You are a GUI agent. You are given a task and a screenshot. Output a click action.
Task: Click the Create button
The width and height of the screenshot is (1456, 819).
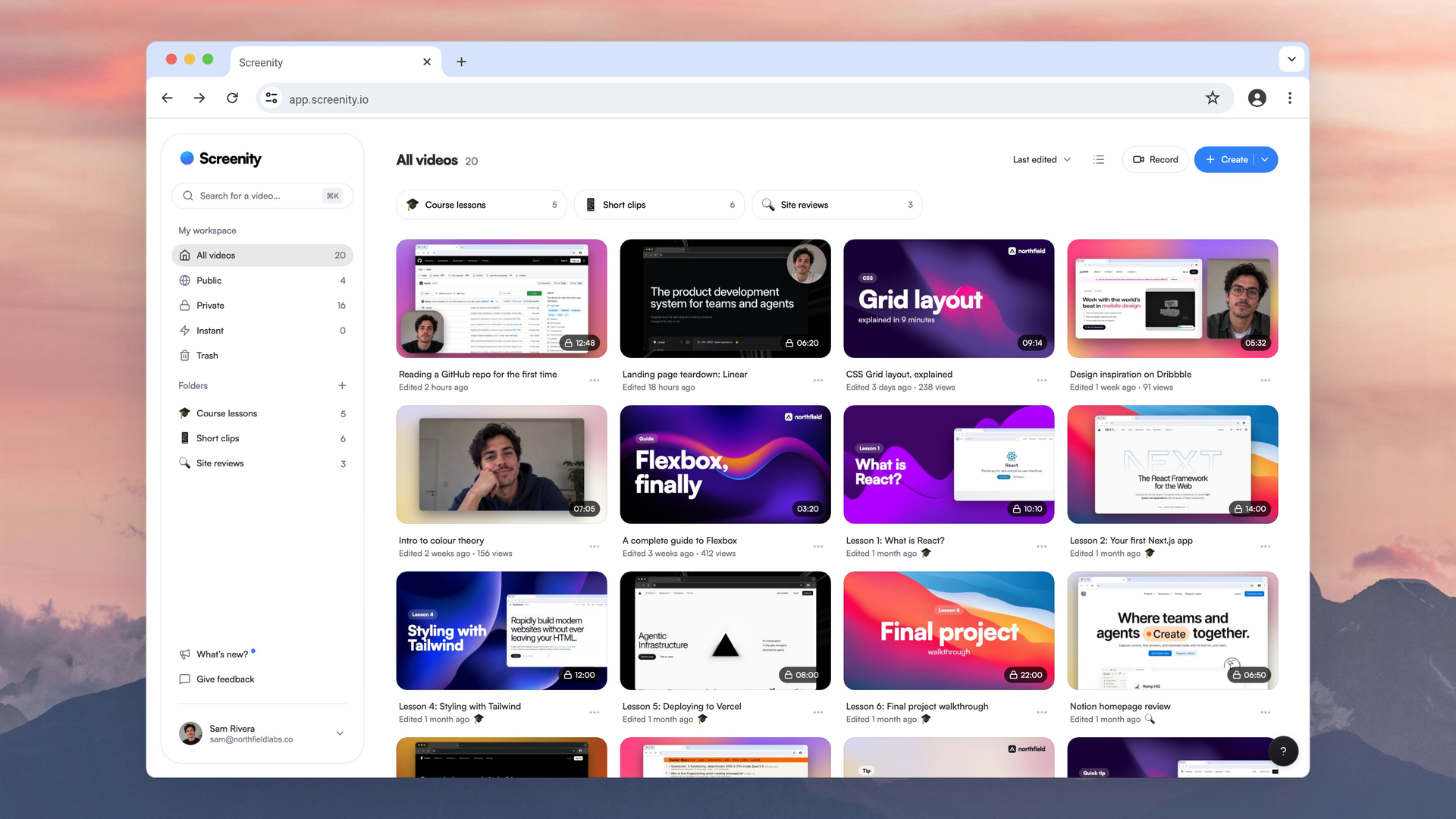pos(1226,159)
